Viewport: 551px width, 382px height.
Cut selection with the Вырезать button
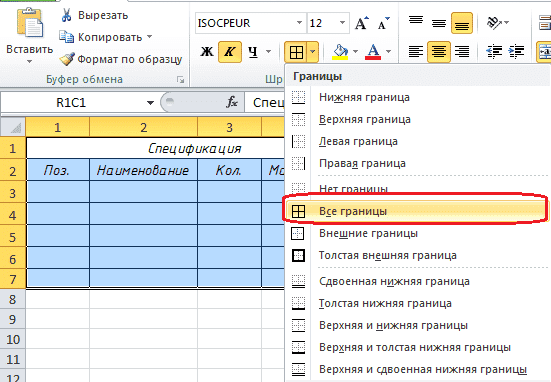point(94,15)
